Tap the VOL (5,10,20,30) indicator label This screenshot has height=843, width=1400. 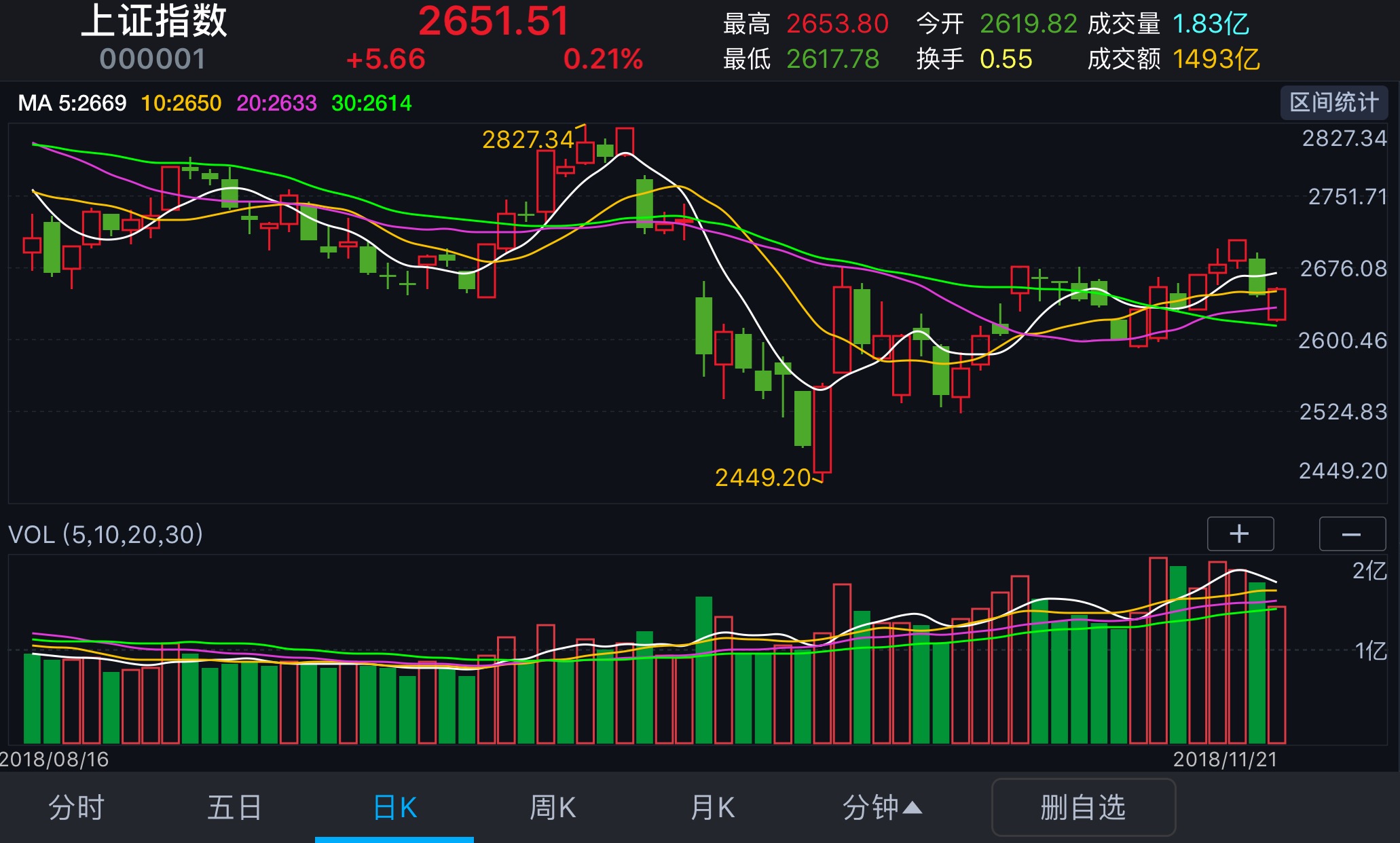[105, 535]
